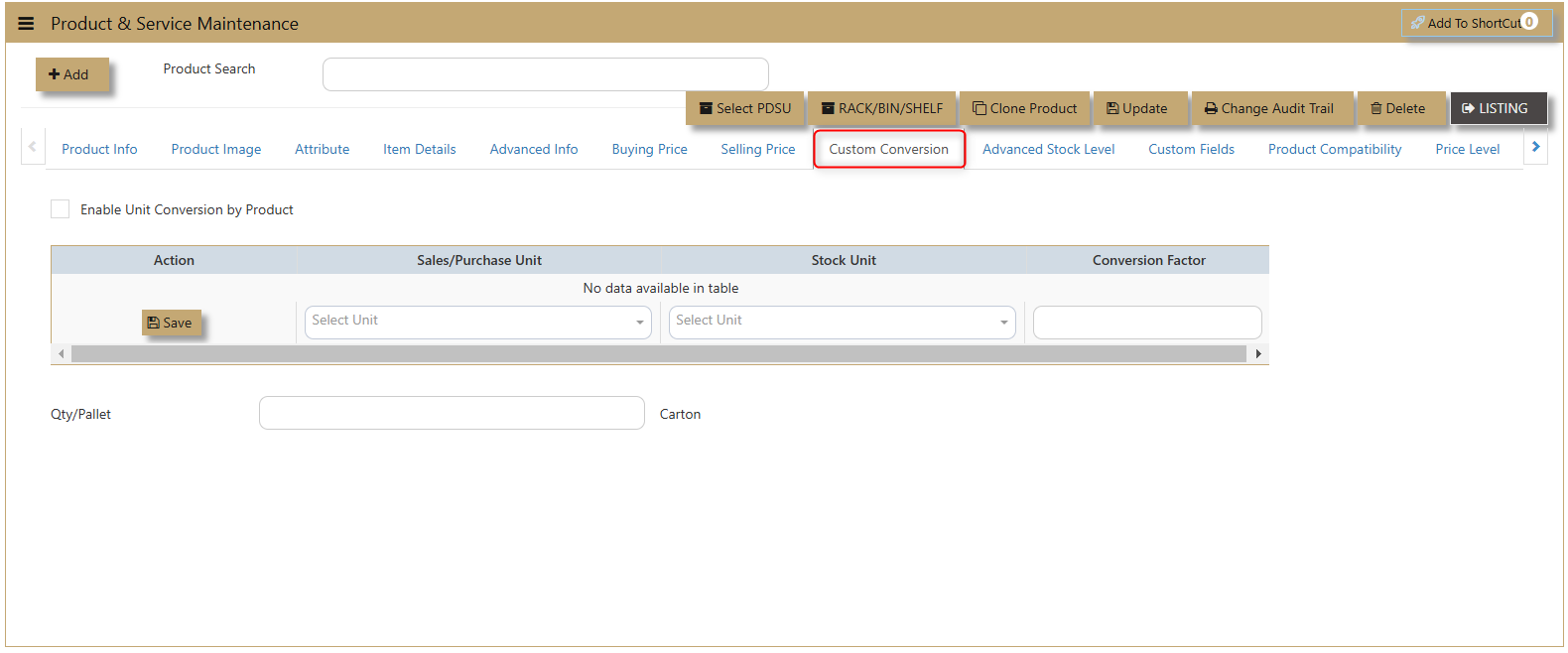1568x653 pixels.
Task: Save the unit conversion row
Action: click(171, 323)
